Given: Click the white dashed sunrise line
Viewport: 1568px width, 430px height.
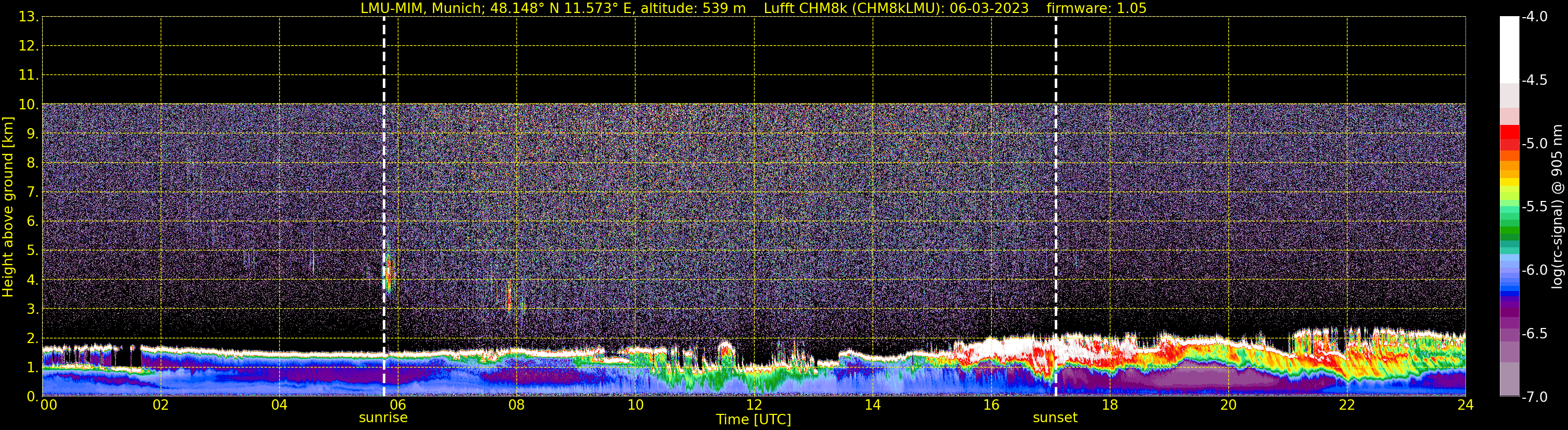Looking at the screenshot, I should click(384, 207).
